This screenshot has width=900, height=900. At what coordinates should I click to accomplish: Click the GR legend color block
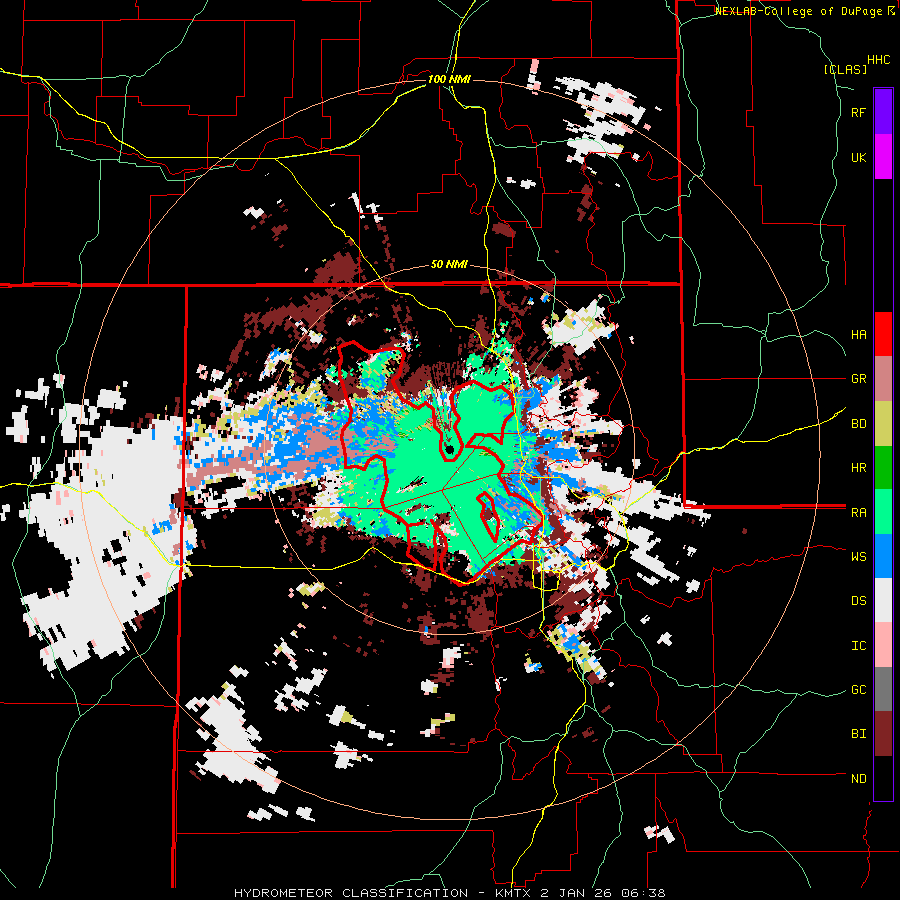[x=883, y=379]
